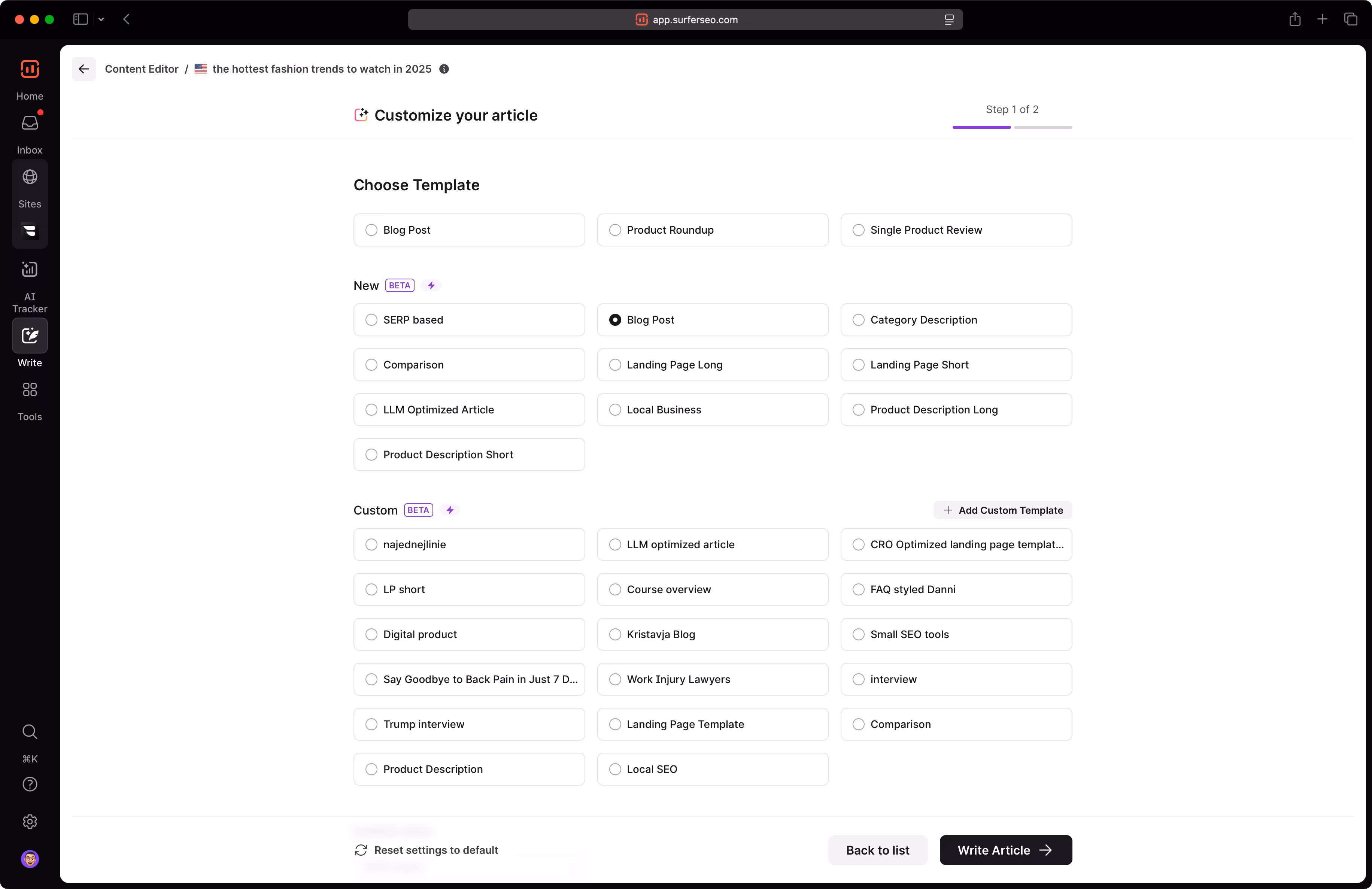
Task: Click the back arrow next to Content Editor
Action: pos(84,69)
